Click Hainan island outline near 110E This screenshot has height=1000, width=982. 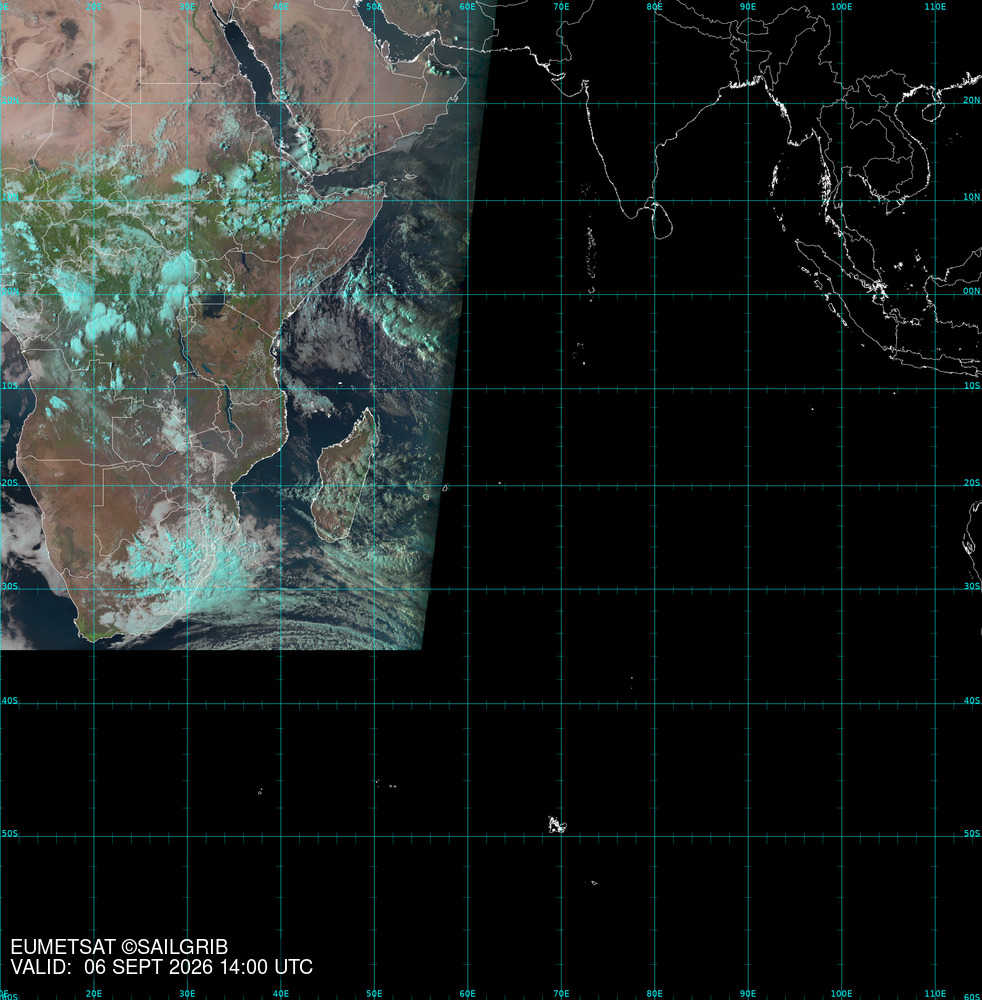[933, 111]
